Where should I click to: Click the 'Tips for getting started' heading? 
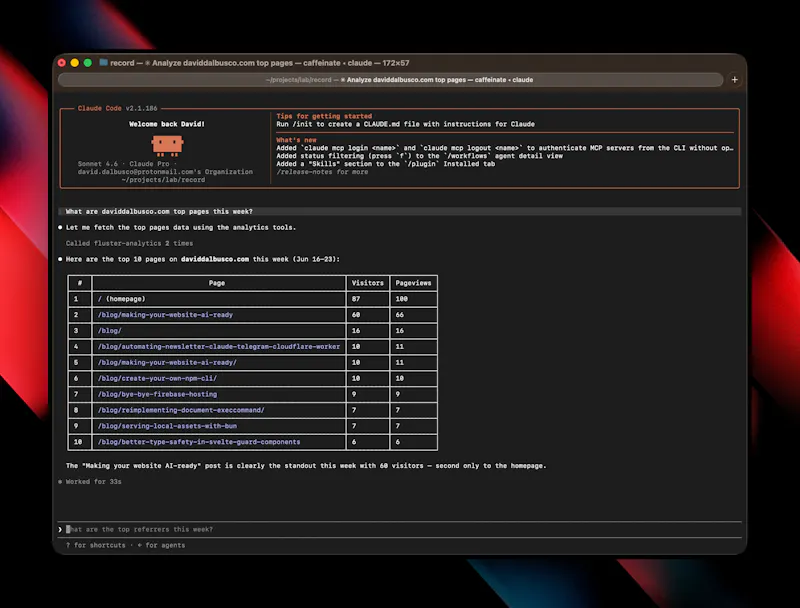(x=324, y=116)
